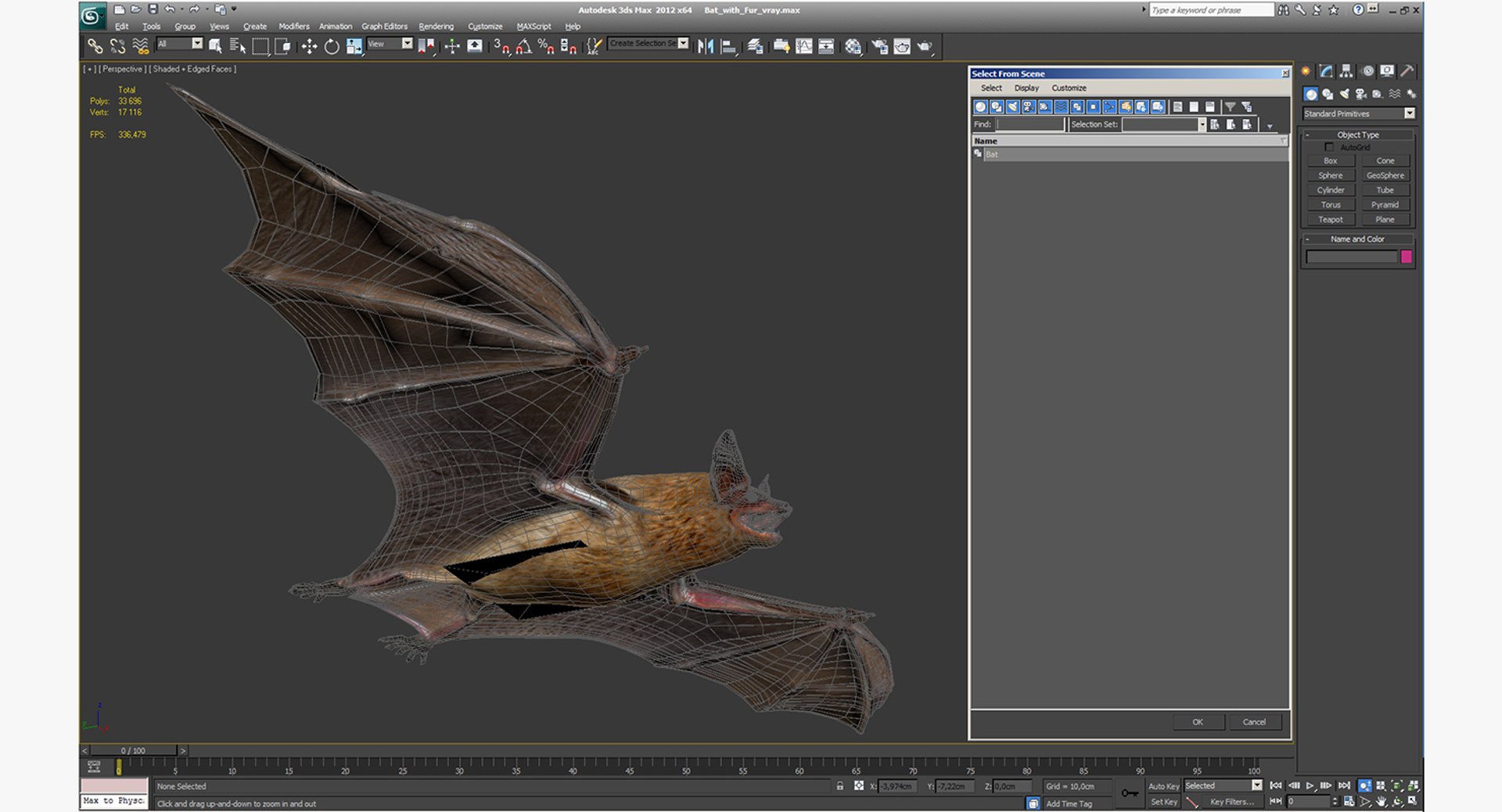
Task: Select the Move transform tool
Action: (x=309, y=47)
